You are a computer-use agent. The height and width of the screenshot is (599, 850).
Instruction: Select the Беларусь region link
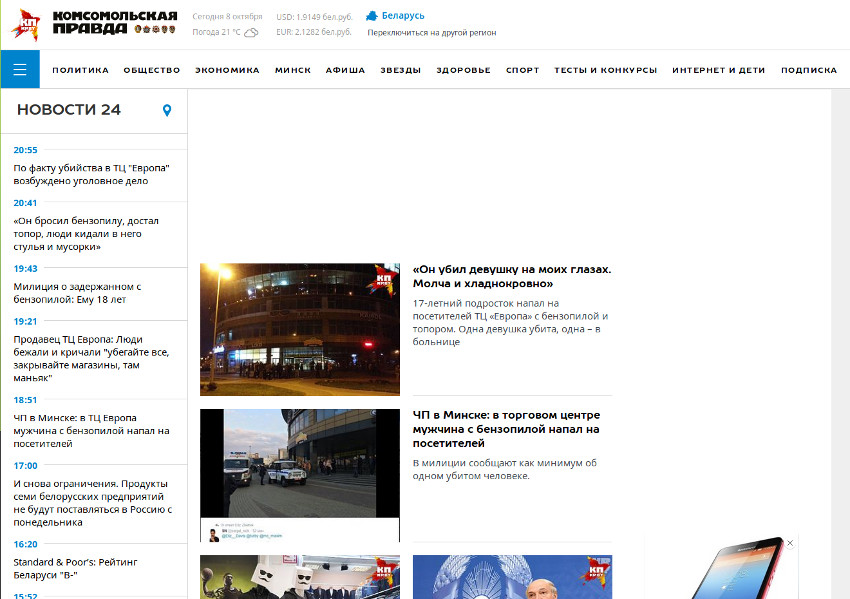tap(403, 16)
